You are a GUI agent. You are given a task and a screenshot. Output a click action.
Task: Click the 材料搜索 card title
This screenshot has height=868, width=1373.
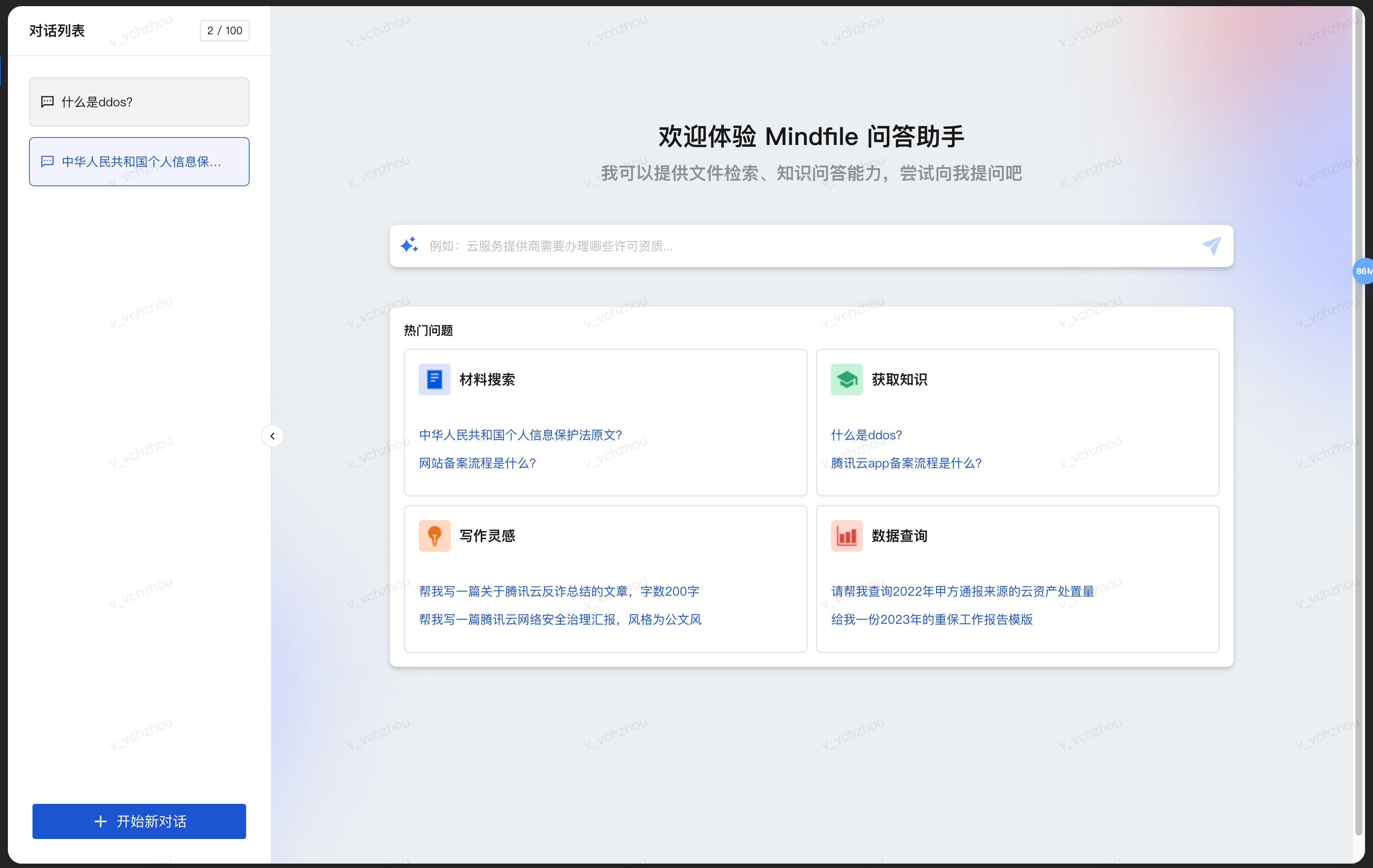[x=487, y=380]
